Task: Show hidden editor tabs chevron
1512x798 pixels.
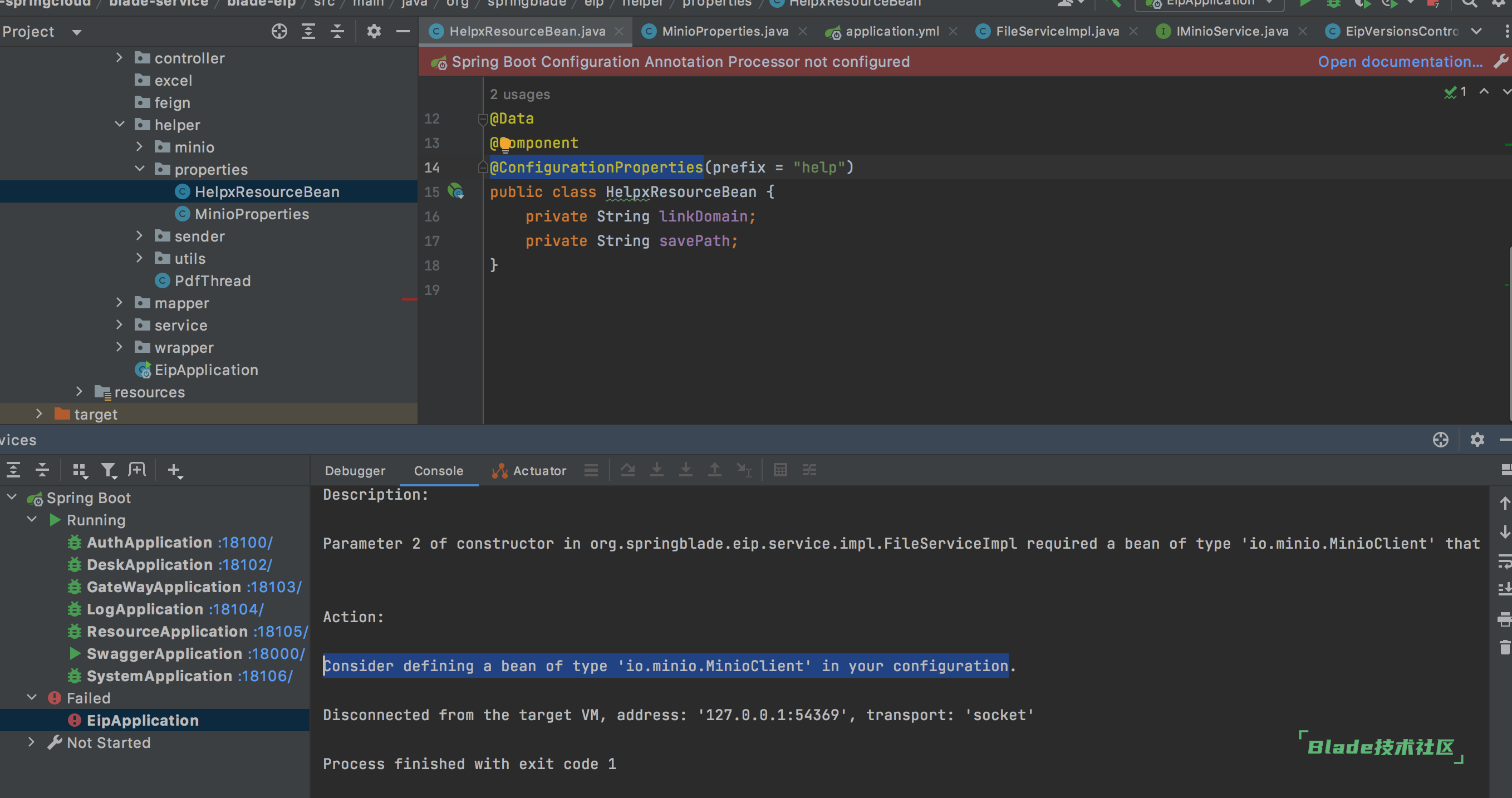Action: (x=1476, y=31)
